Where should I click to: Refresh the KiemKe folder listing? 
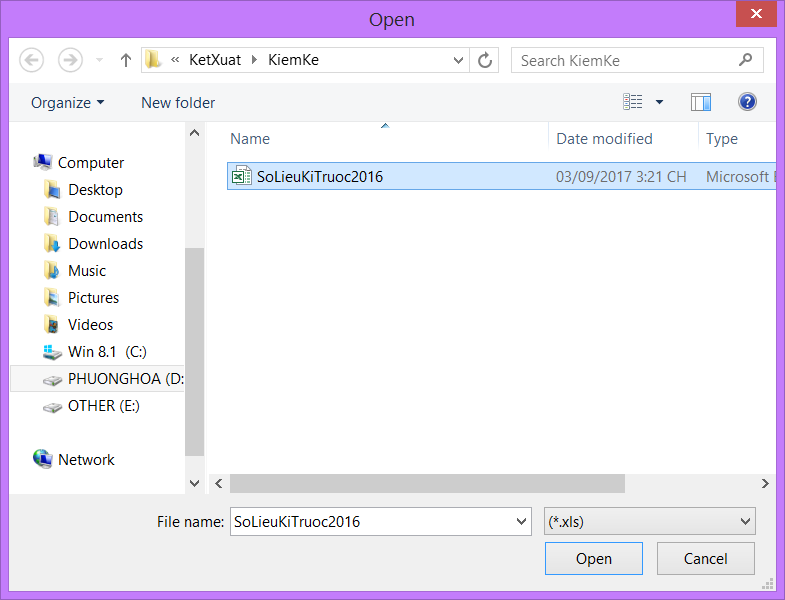(x=485, y=60)
